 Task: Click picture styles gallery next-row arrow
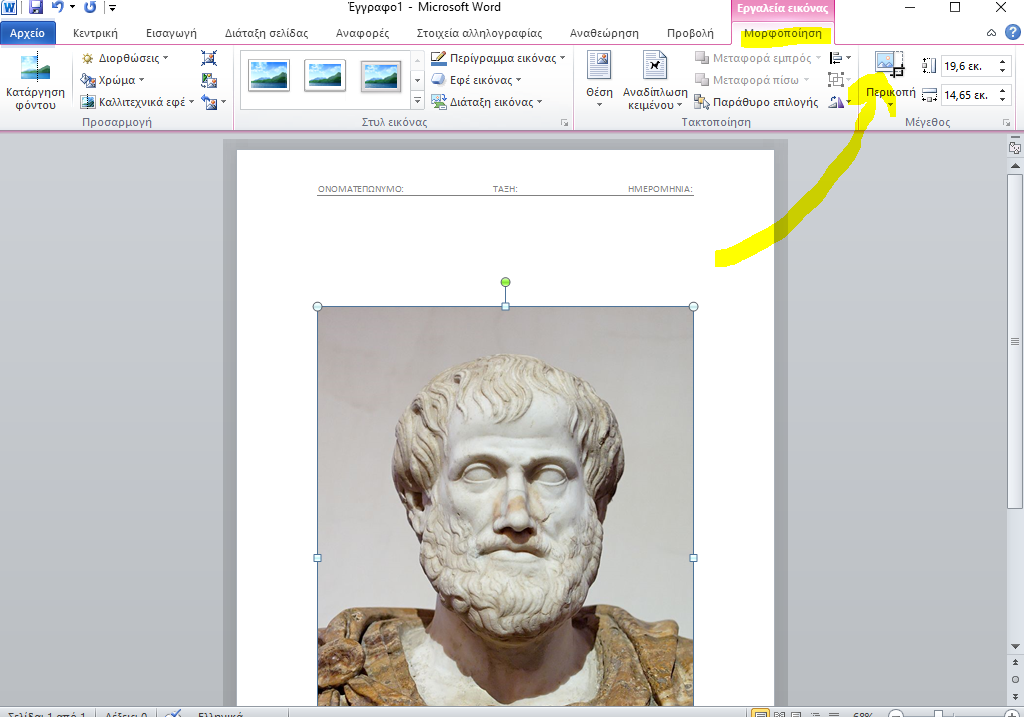(417, 80)
